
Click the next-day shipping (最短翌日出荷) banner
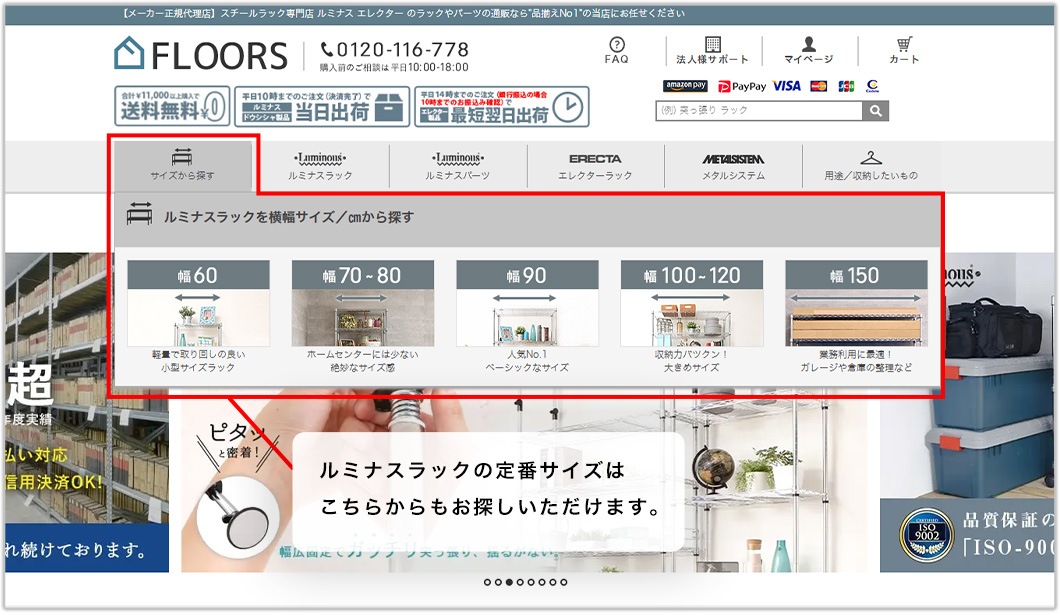502,106
